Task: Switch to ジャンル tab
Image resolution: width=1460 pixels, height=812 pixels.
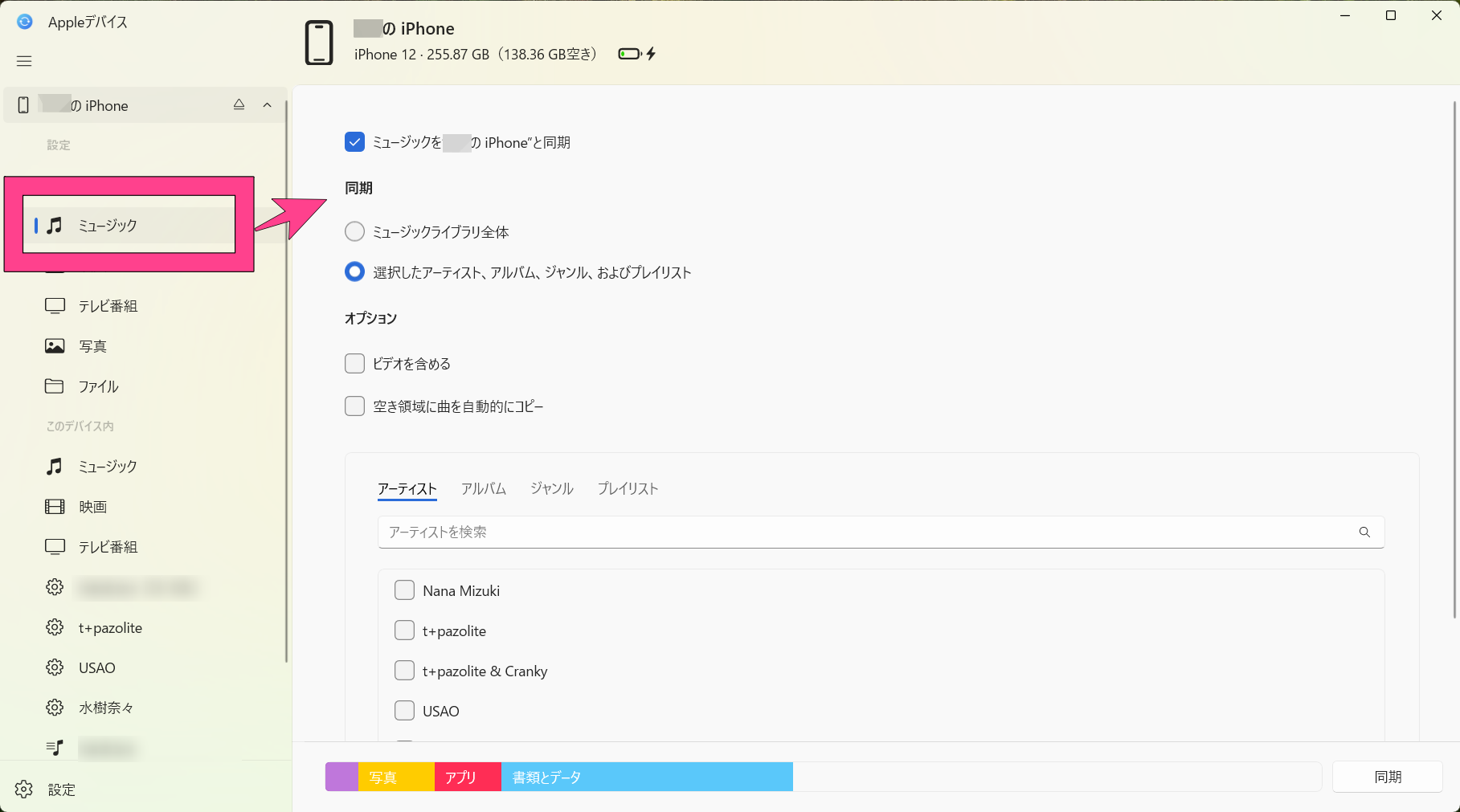Action: tap(552, 488)
